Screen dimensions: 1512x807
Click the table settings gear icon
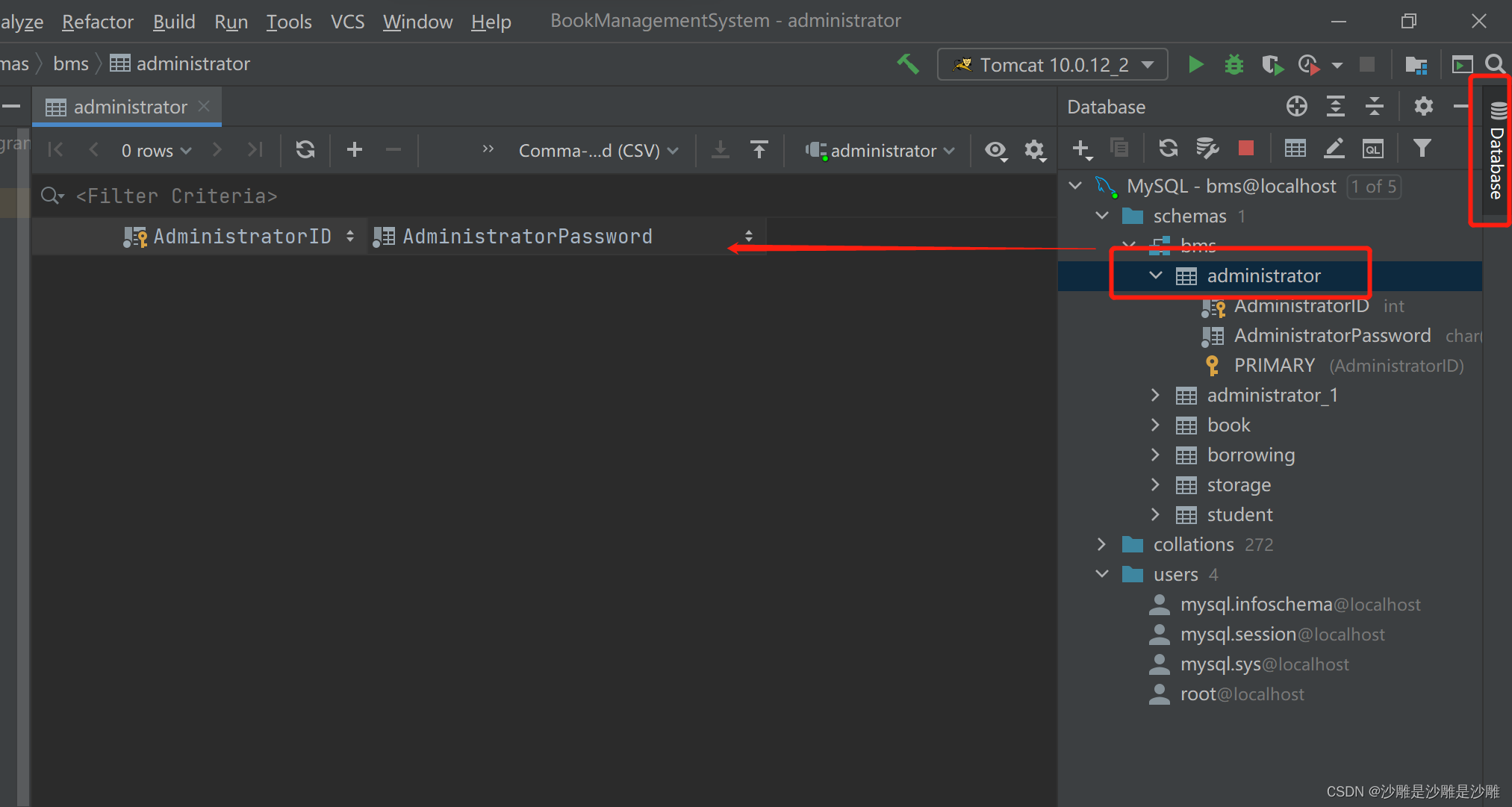point(1035,149)
